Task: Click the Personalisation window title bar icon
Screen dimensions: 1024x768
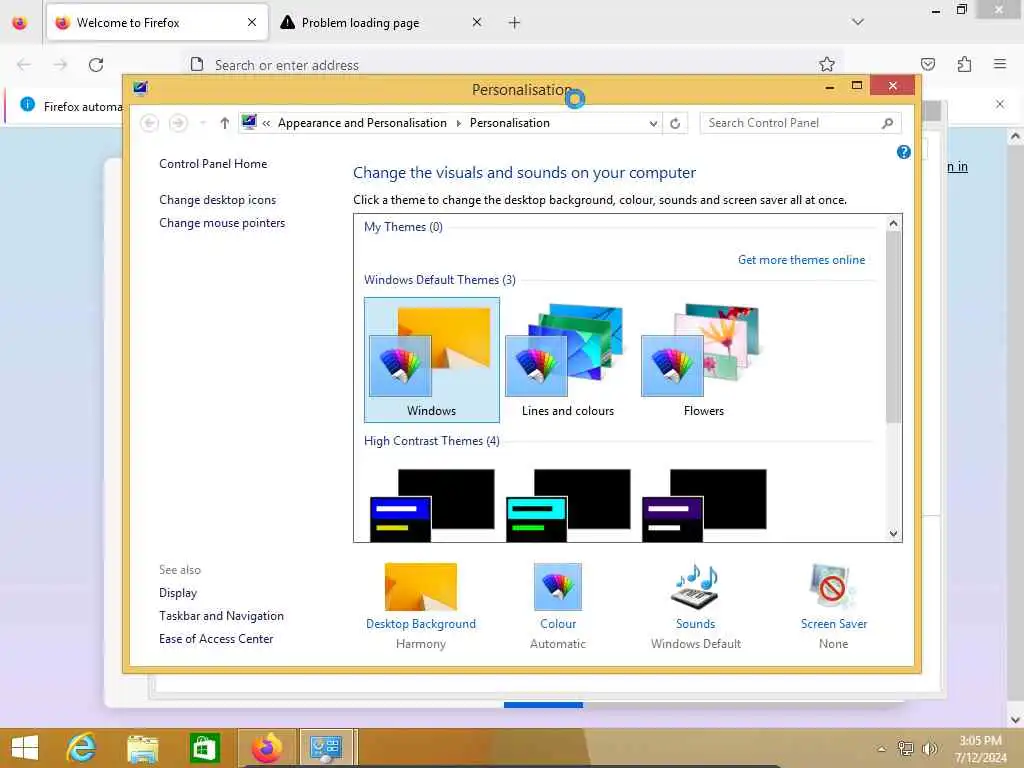Action: [x=140, y=88]
